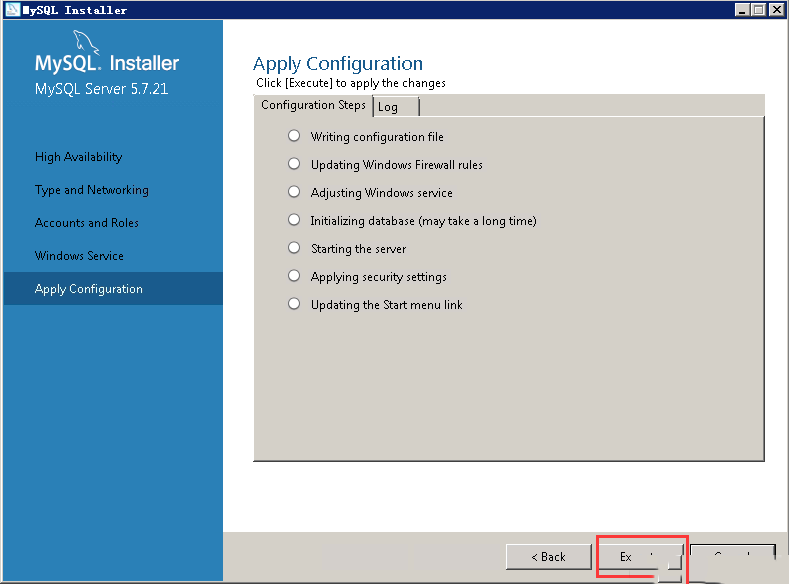Select the Updating Windows Firewall rules circle
This screenshot has width=789, height=584.
point(294,164)
